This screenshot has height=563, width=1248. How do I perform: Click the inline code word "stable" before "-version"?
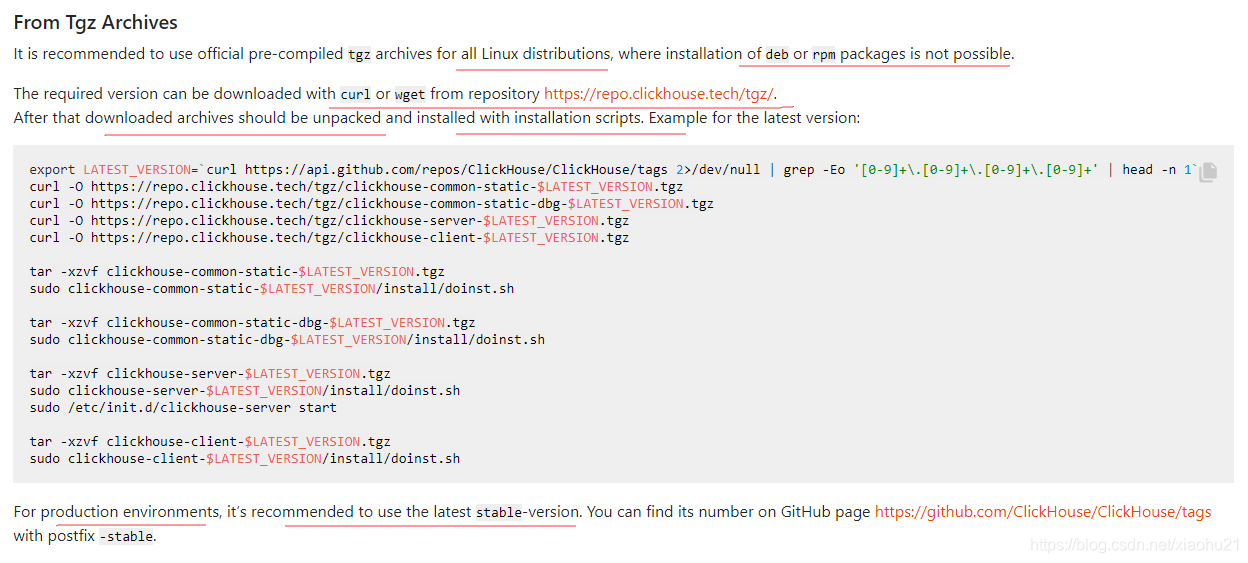[498, 513]
